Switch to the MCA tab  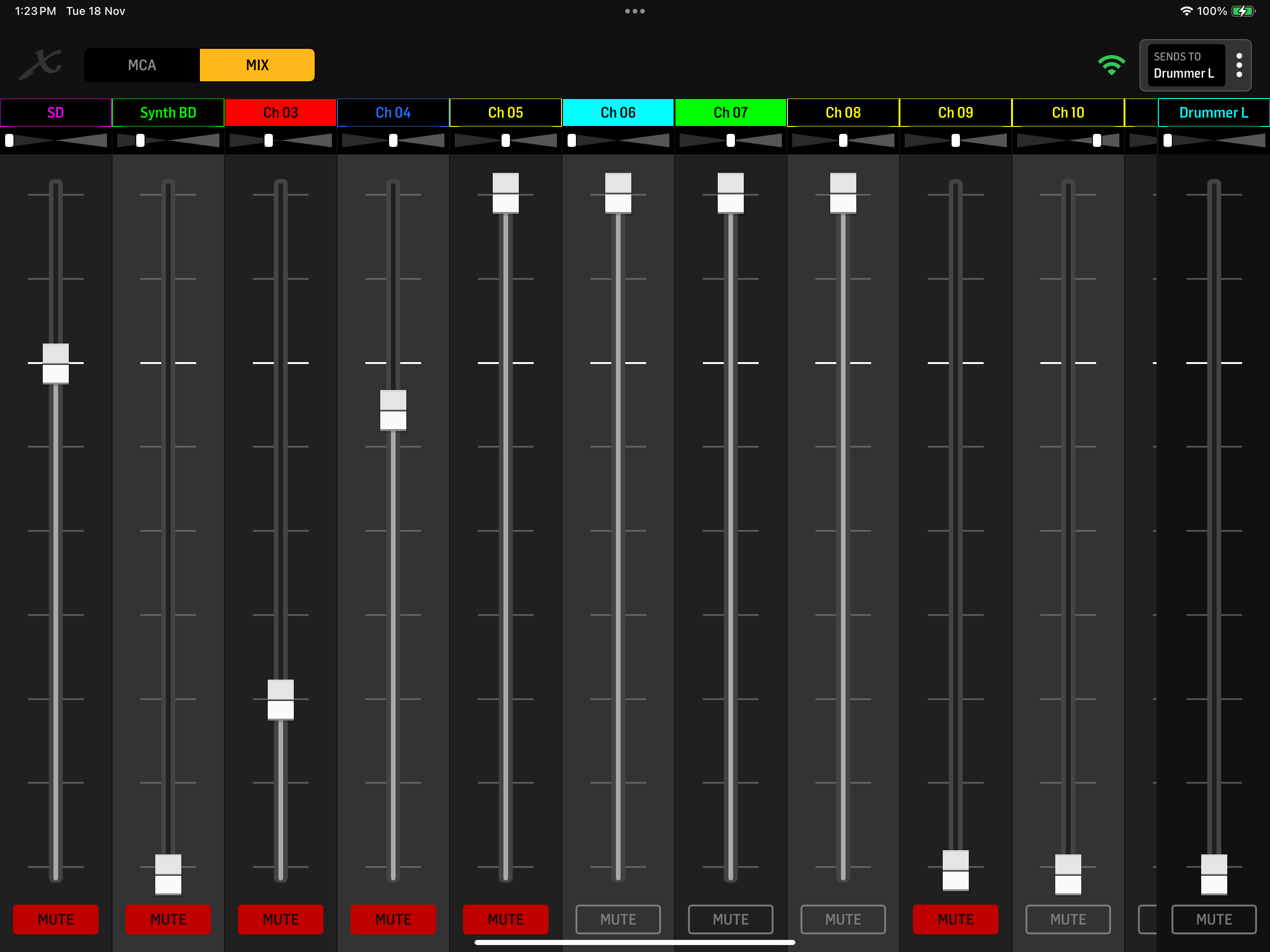[x=142, y=65]
